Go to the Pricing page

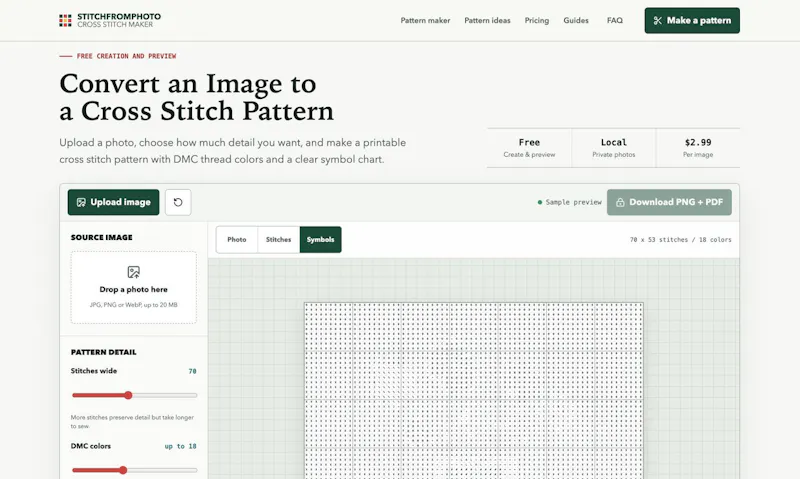tap(537, 20)
